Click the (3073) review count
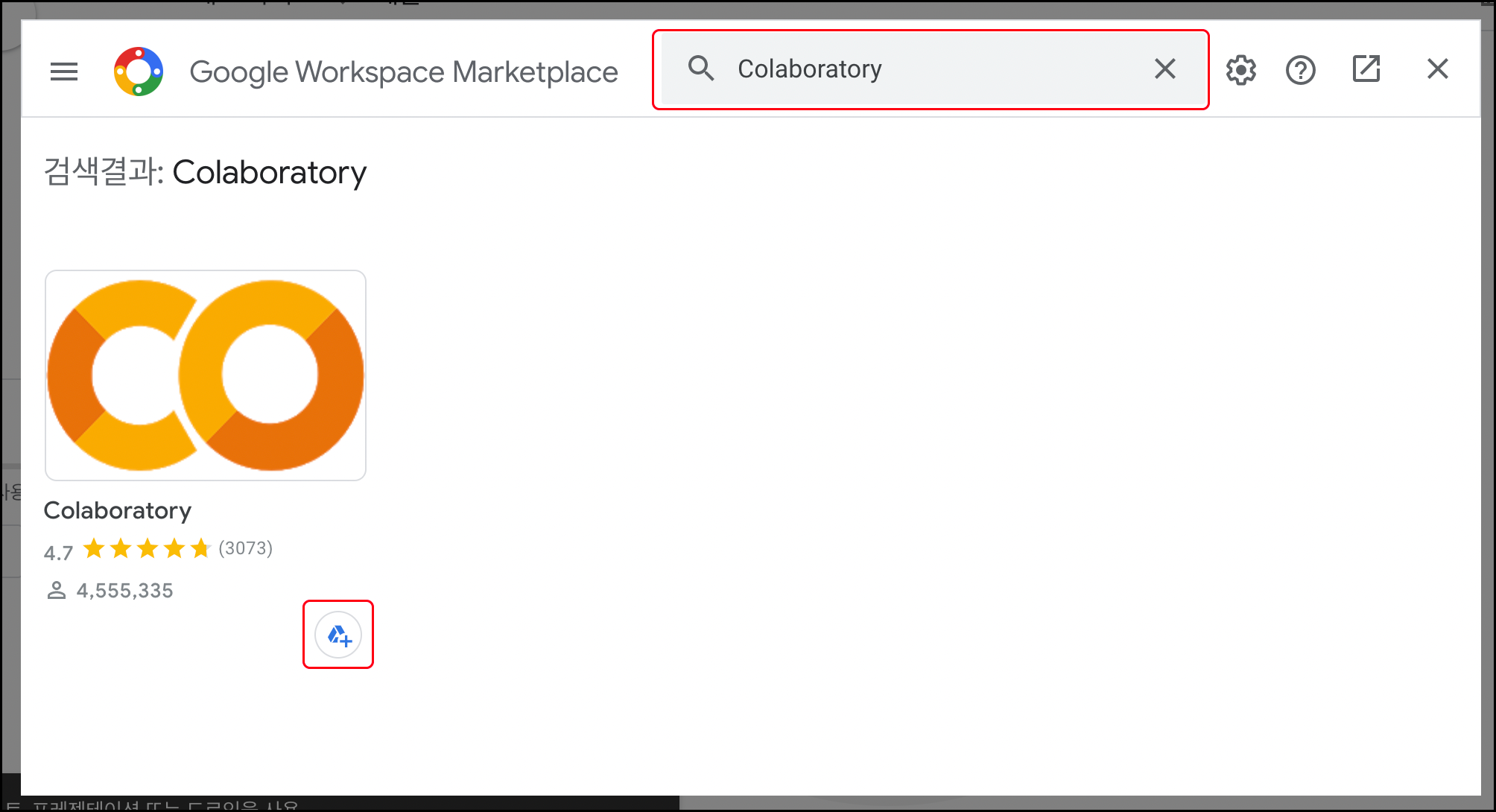This screenshot has height=812, width=1496. (245, 548)
